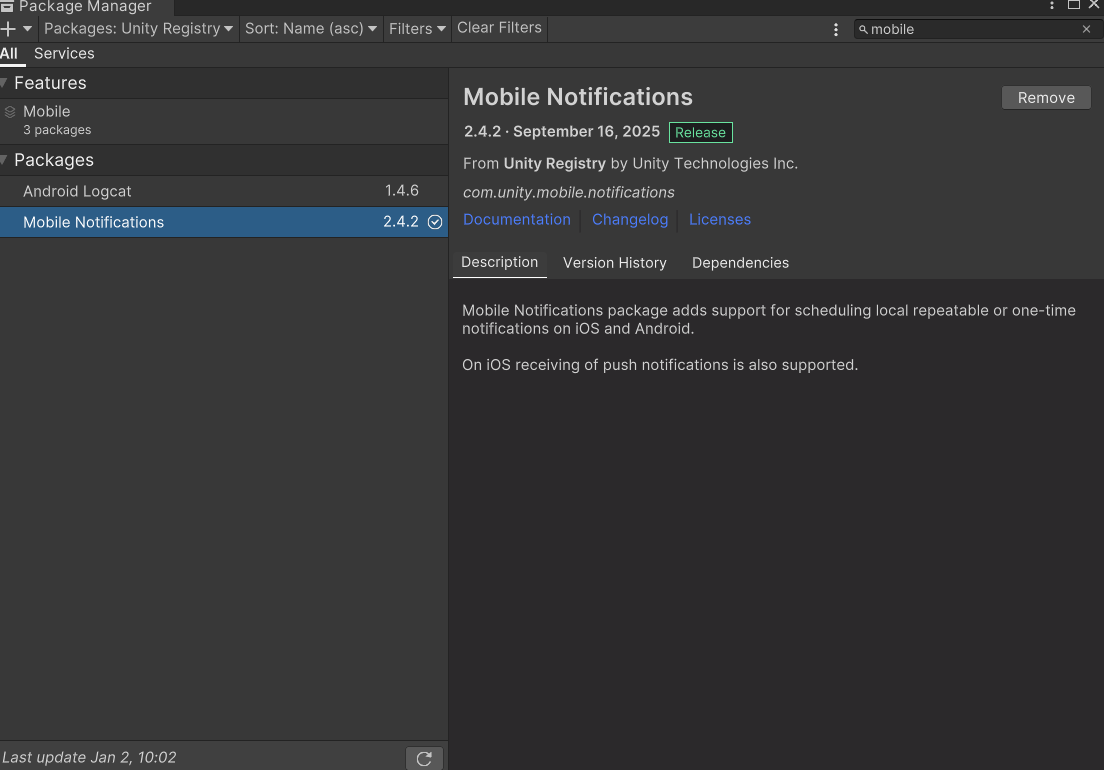
Task: Click the Remove button
Action: tap(1046, 98)
